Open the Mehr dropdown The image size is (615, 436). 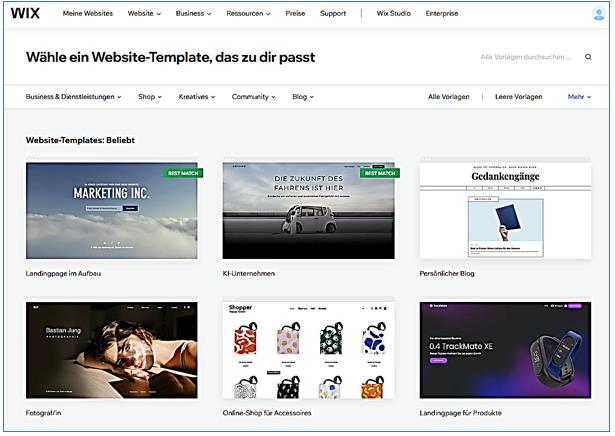click(x=579, y=96)
